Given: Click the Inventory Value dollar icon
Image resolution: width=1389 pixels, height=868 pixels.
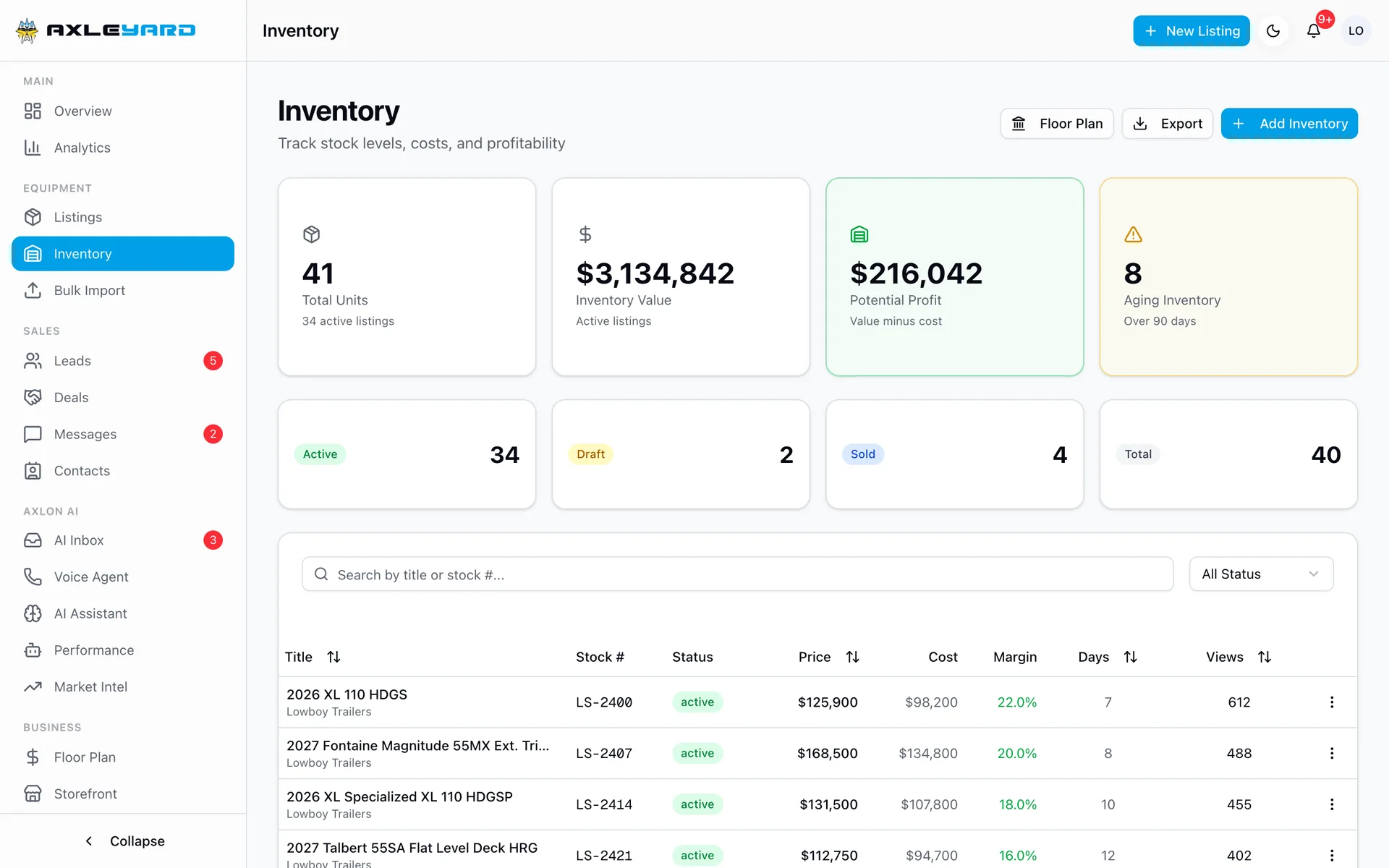Looking at the screenshot, I should coord(585,234).
